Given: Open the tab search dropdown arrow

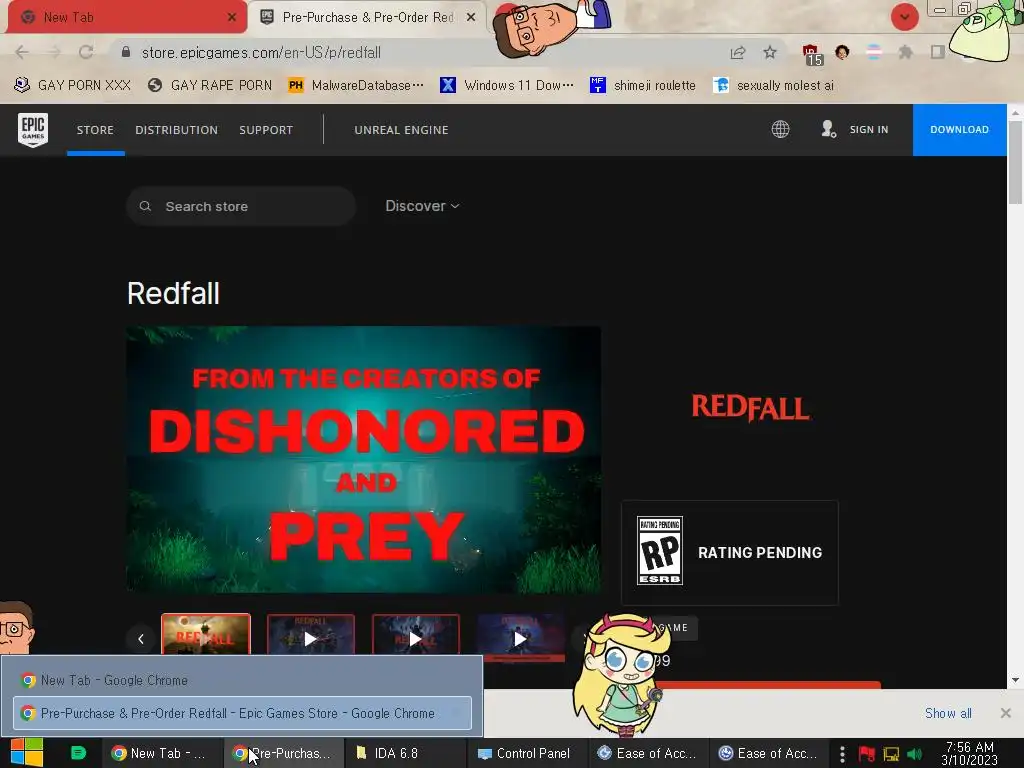Looking at the screenshot, I should click(904, 17).
